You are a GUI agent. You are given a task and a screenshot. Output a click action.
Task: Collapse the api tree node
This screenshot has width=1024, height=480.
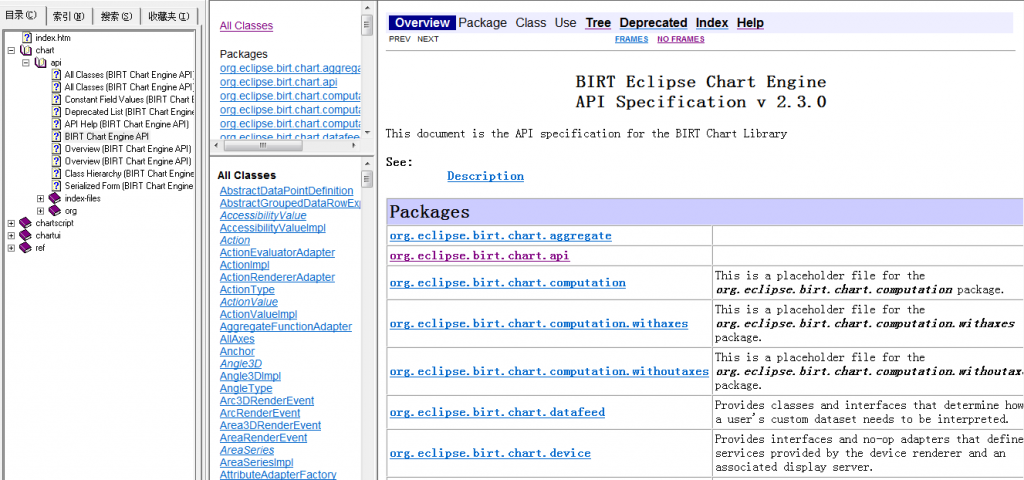pos(26,63)
